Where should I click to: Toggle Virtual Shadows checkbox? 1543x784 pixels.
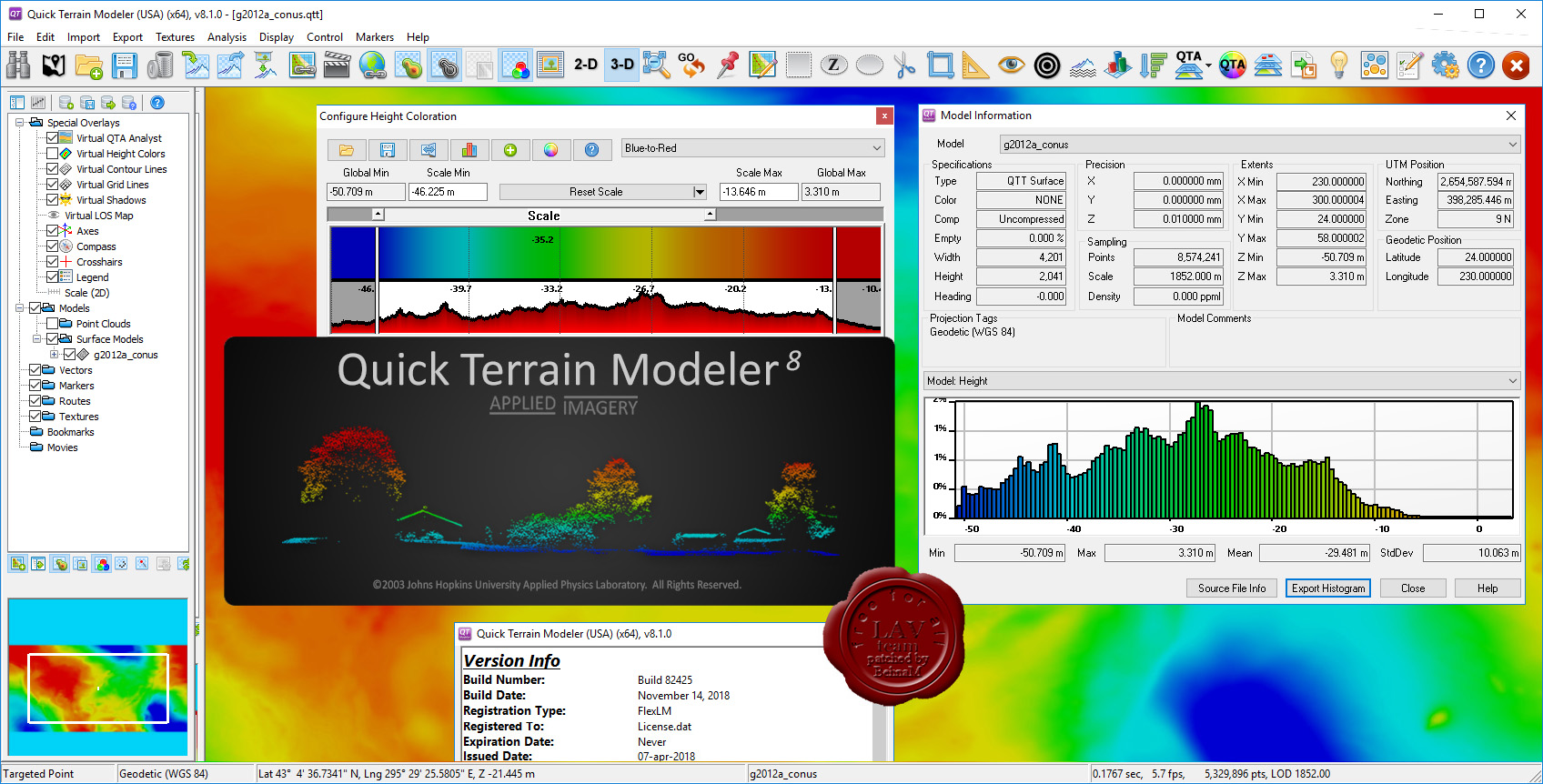[x=53, y=200]
